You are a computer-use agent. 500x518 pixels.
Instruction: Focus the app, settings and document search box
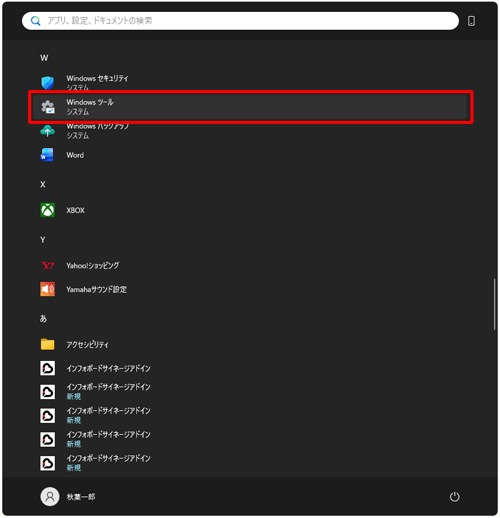click(240, 21)
